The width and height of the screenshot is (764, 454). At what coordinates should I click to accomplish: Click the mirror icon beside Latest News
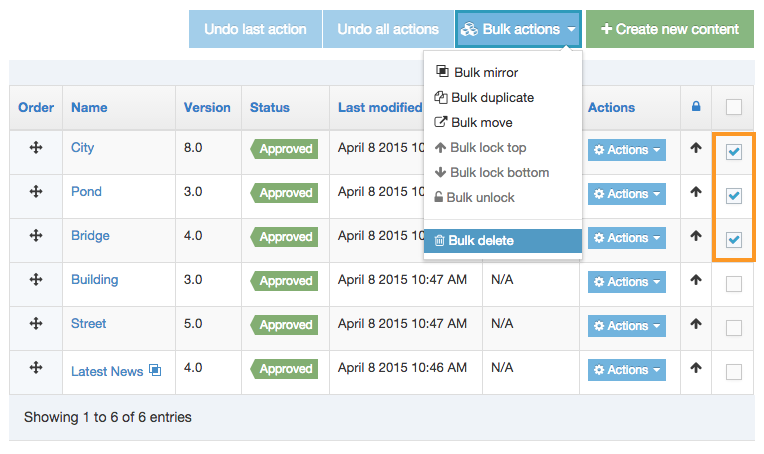pos(155,370)
